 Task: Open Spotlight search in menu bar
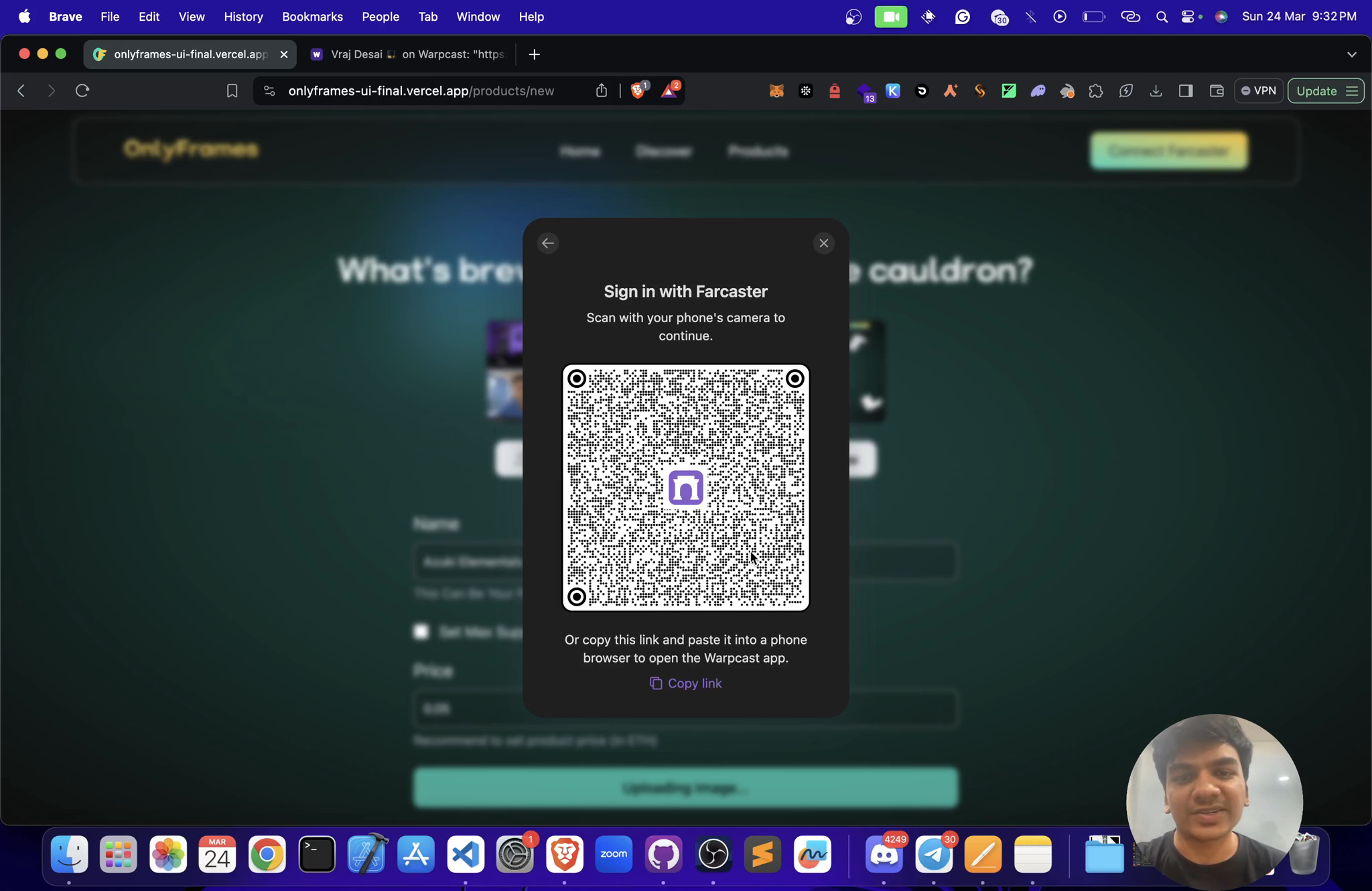1162,17
